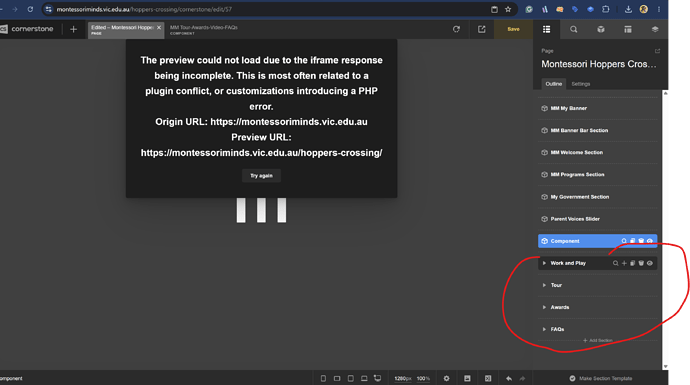Viewport: 690px width, 385px height.
Task: Open the stacked layers icon at toolbar end
Action: click(x=655, y=29)
